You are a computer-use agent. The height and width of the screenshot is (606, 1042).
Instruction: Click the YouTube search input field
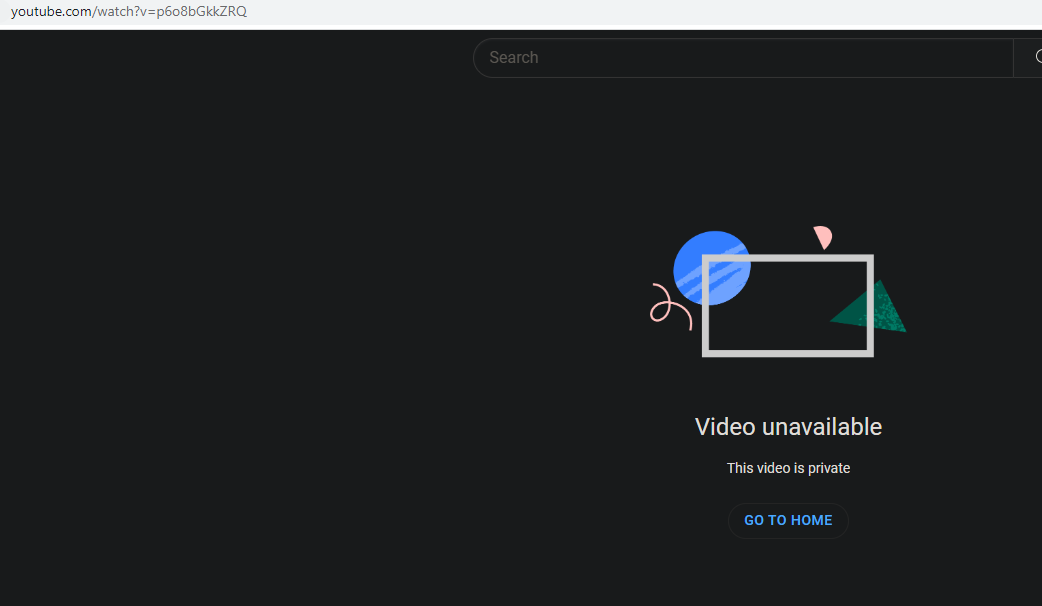[743, 58]
